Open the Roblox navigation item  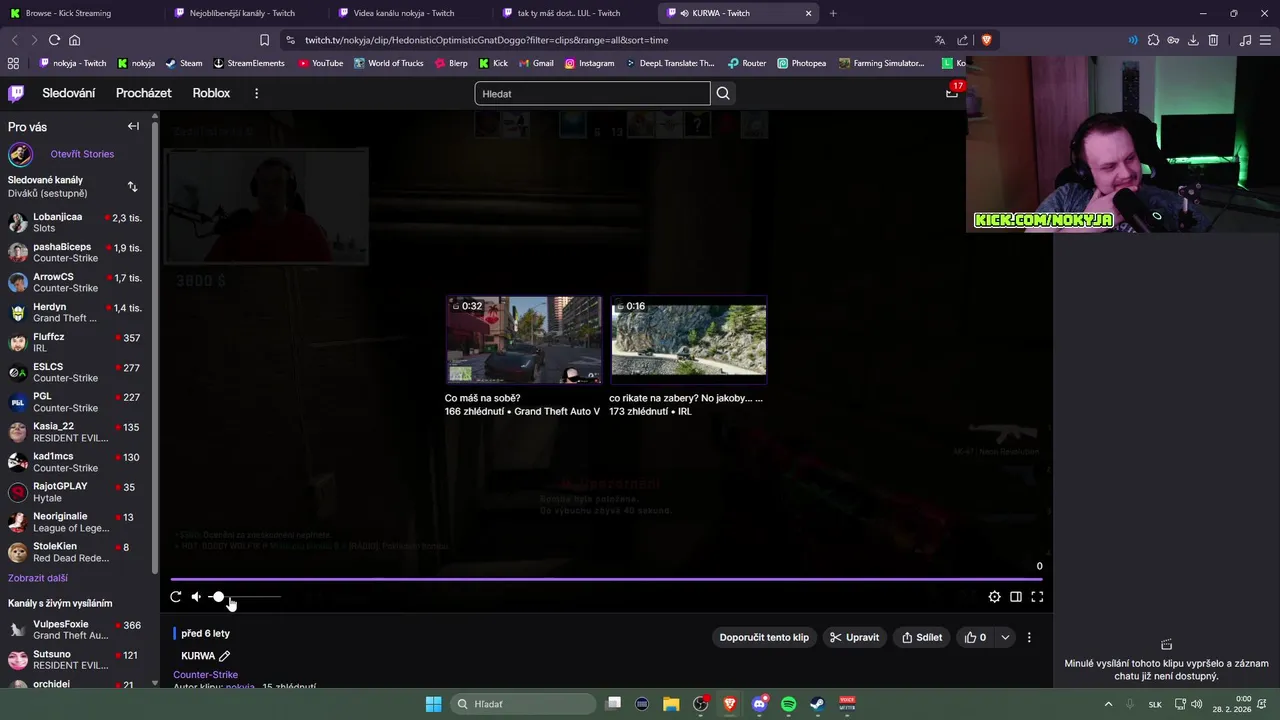click(211, 93)
